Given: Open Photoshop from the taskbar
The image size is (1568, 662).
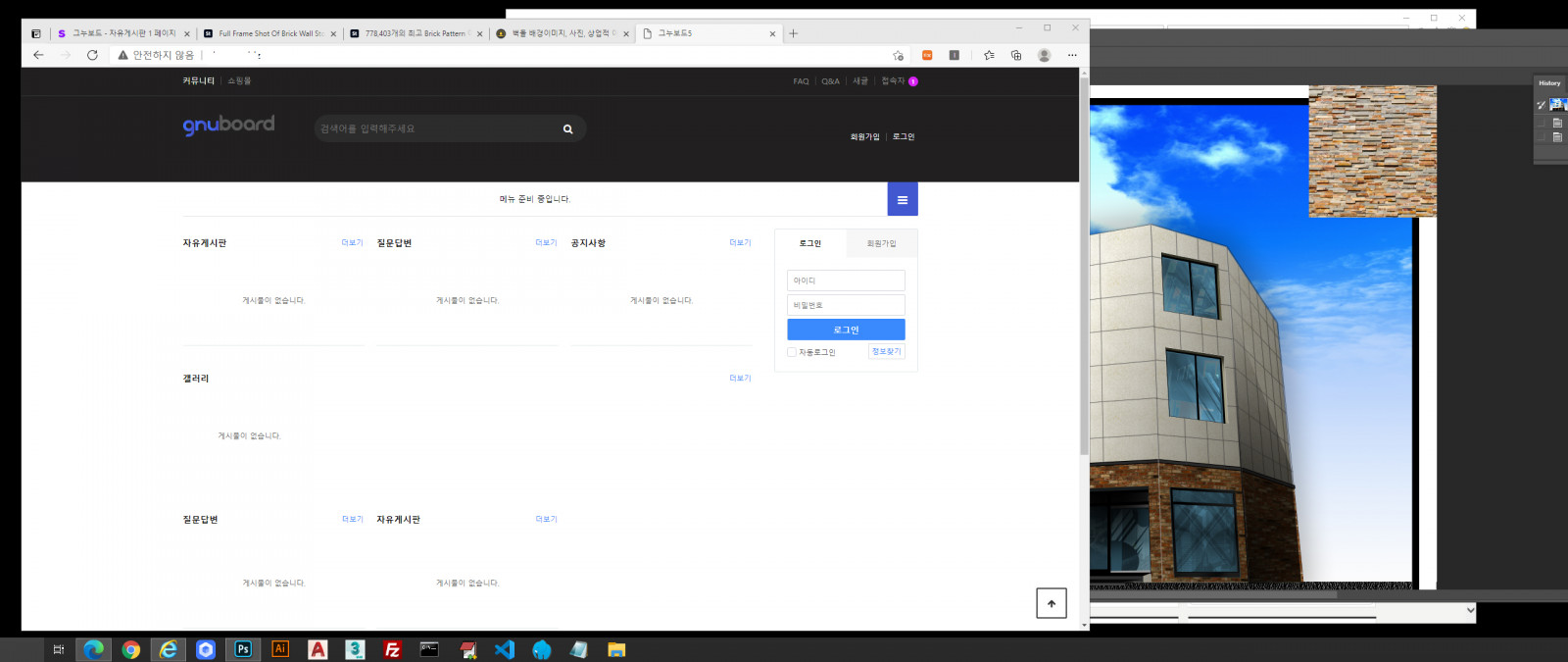Looking at the screenshot, I should point(243,649).
